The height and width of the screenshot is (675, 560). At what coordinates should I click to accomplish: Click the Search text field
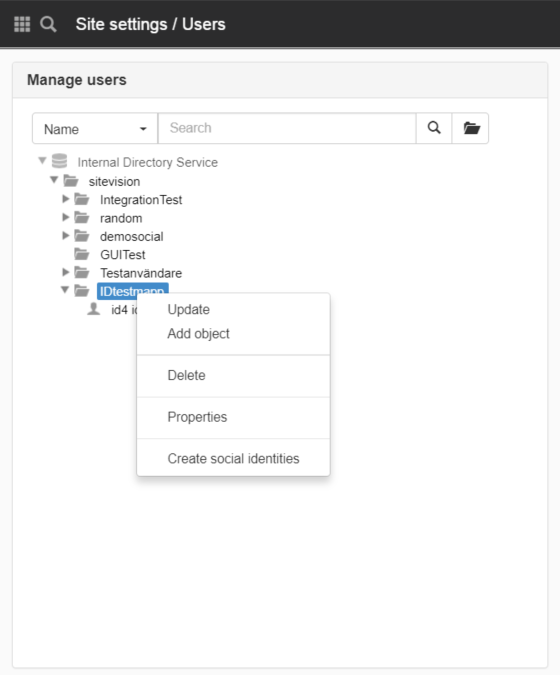pyautogui.click(x=287, y=128)
